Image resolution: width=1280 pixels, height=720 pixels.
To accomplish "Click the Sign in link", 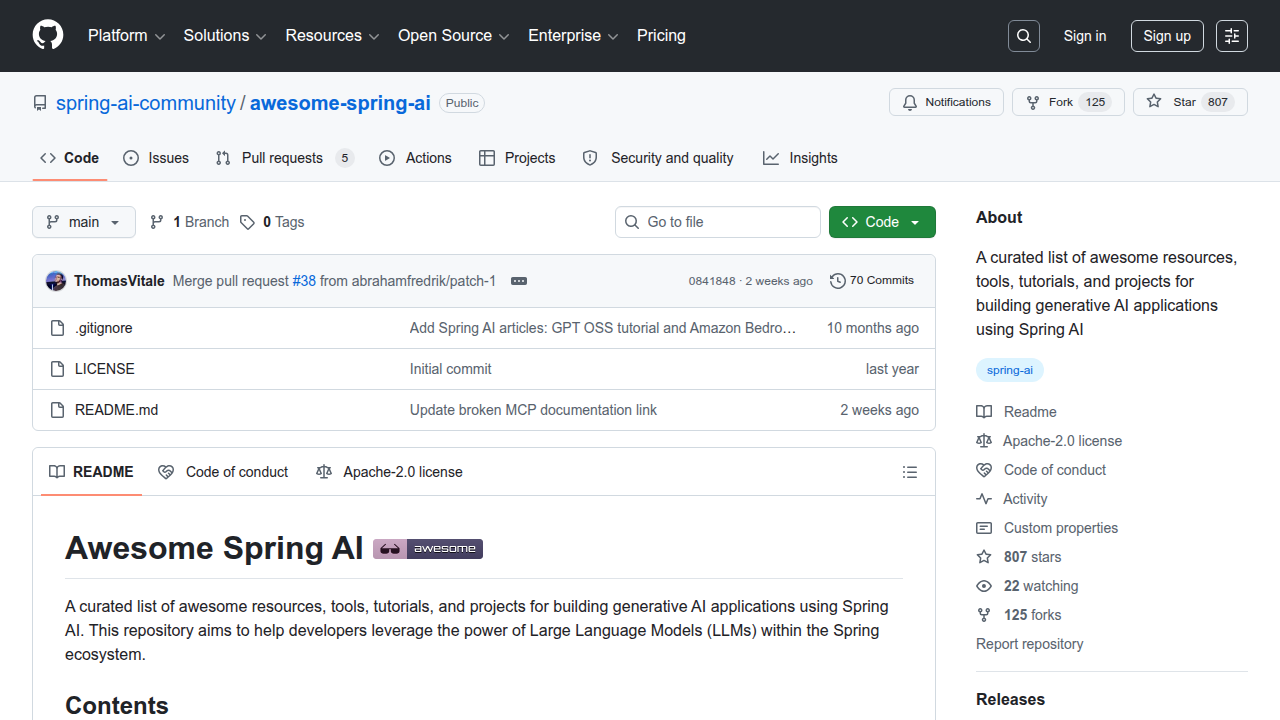I will [1085, 36].
